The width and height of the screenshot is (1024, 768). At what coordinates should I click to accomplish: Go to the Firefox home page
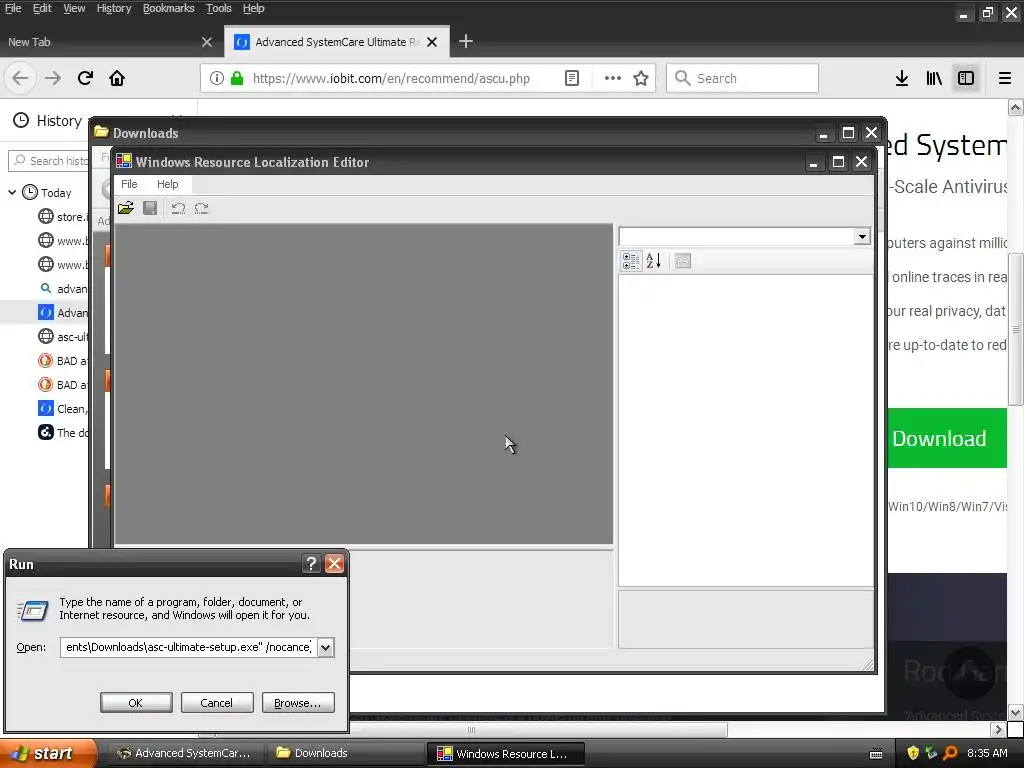(x=117, y=78)
